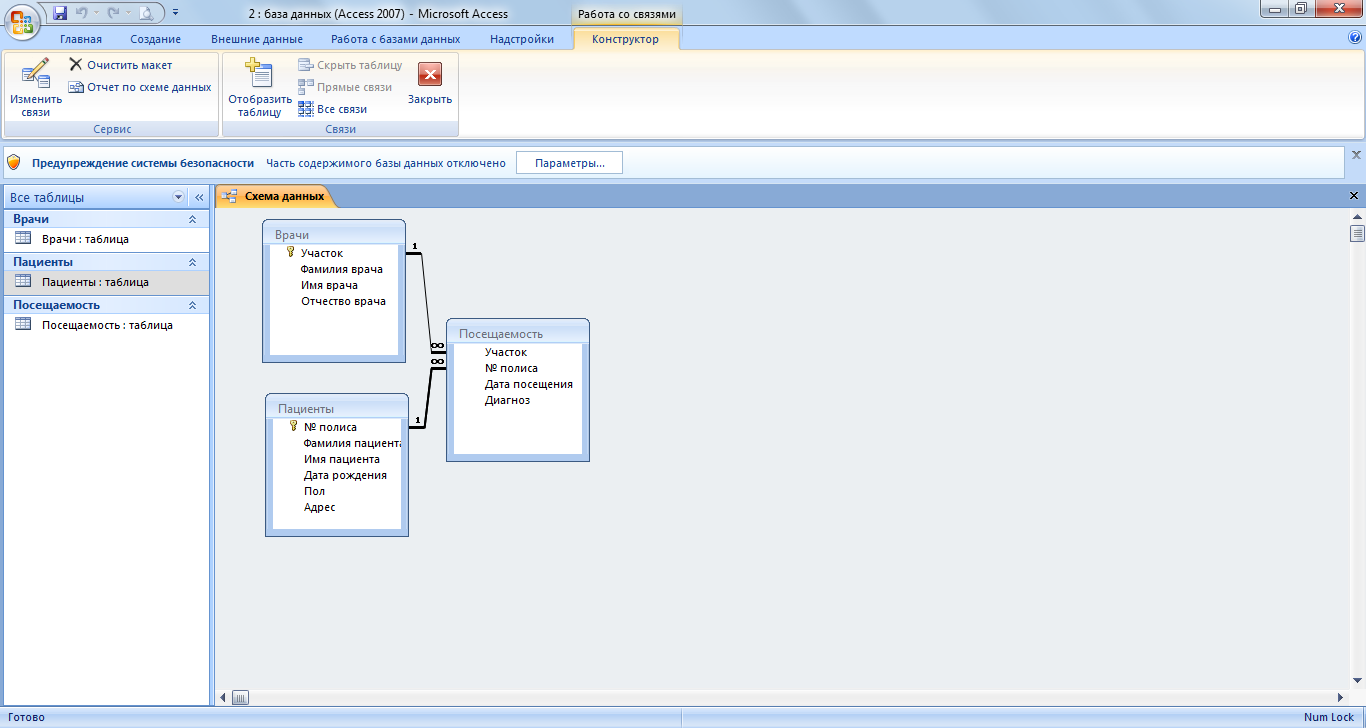Open Посещаемость : таблица in navigation pane
The height and width of the screenshot is (728, 1366).
107,325
